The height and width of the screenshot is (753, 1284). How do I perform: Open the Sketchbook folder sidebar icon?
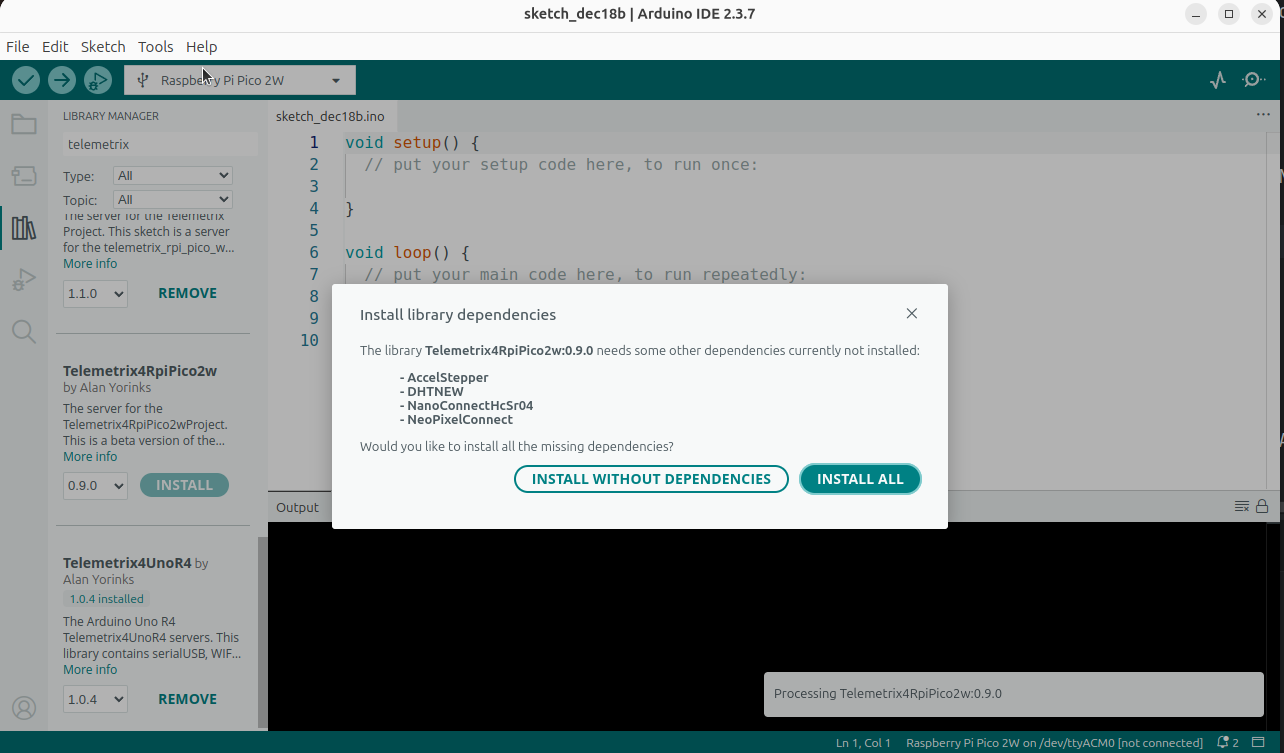(x=24, y=125)
